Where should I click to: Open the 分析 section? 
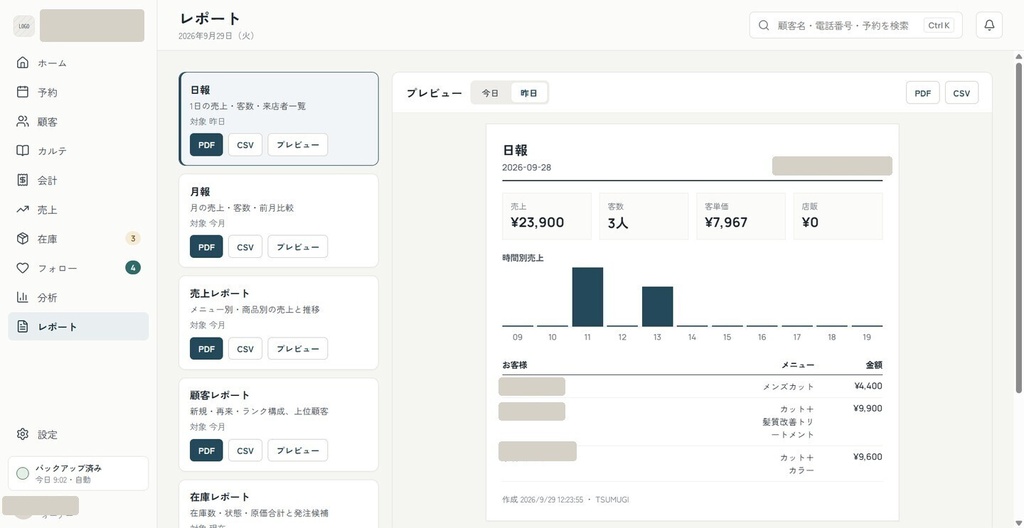[x=78, y=297]
